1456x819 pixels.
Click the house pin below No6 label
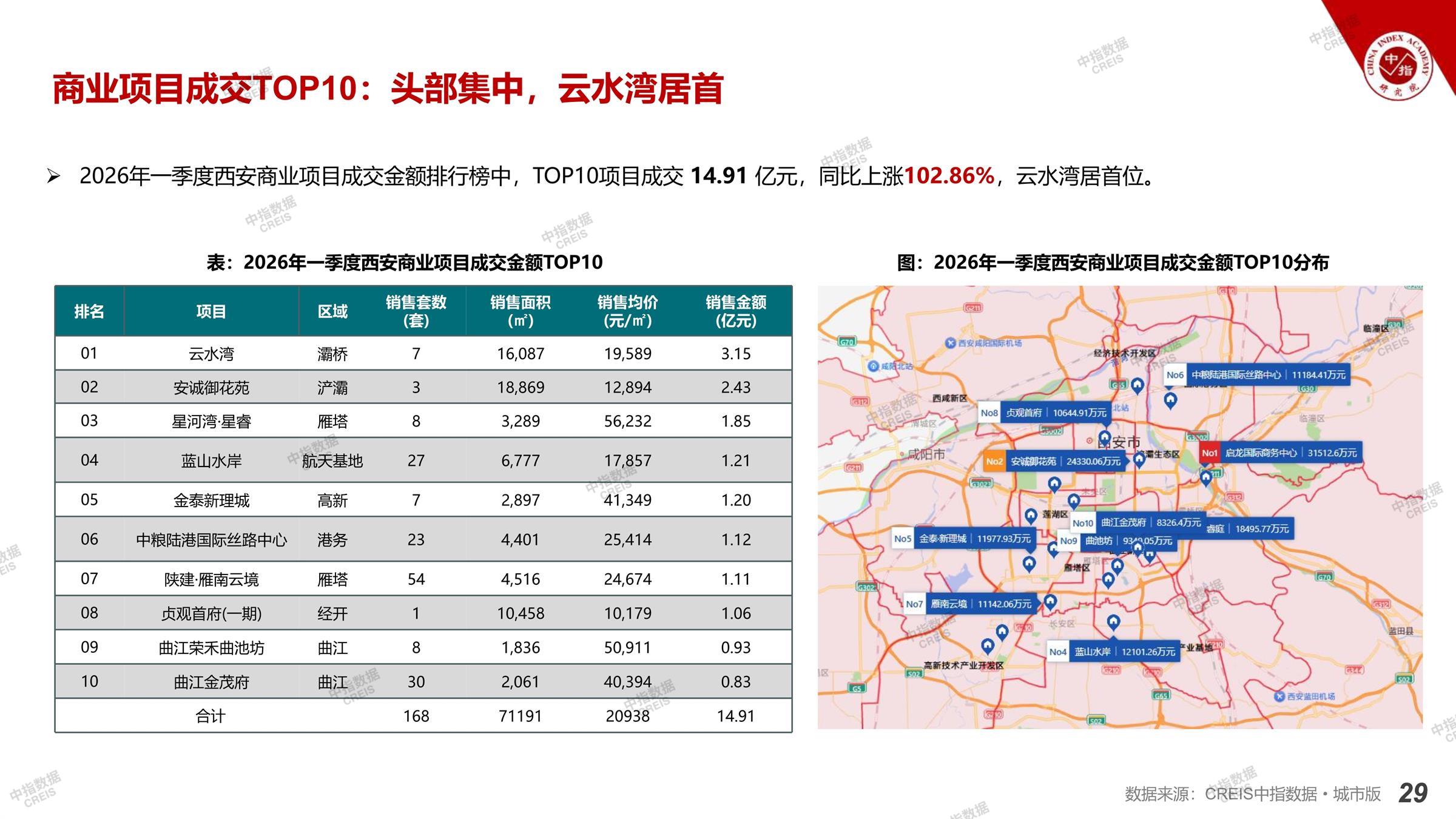(1170, 400)
